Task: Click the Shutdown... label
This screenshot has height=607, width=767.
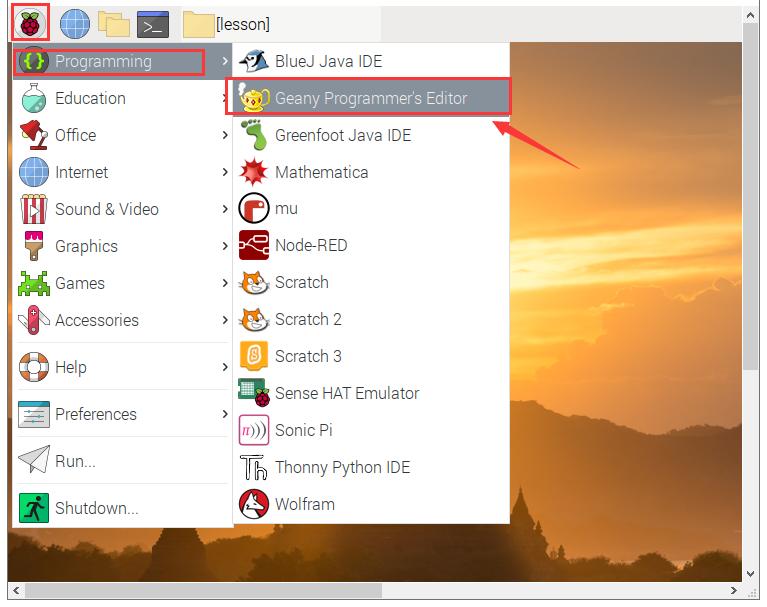Action: [97, 508]
